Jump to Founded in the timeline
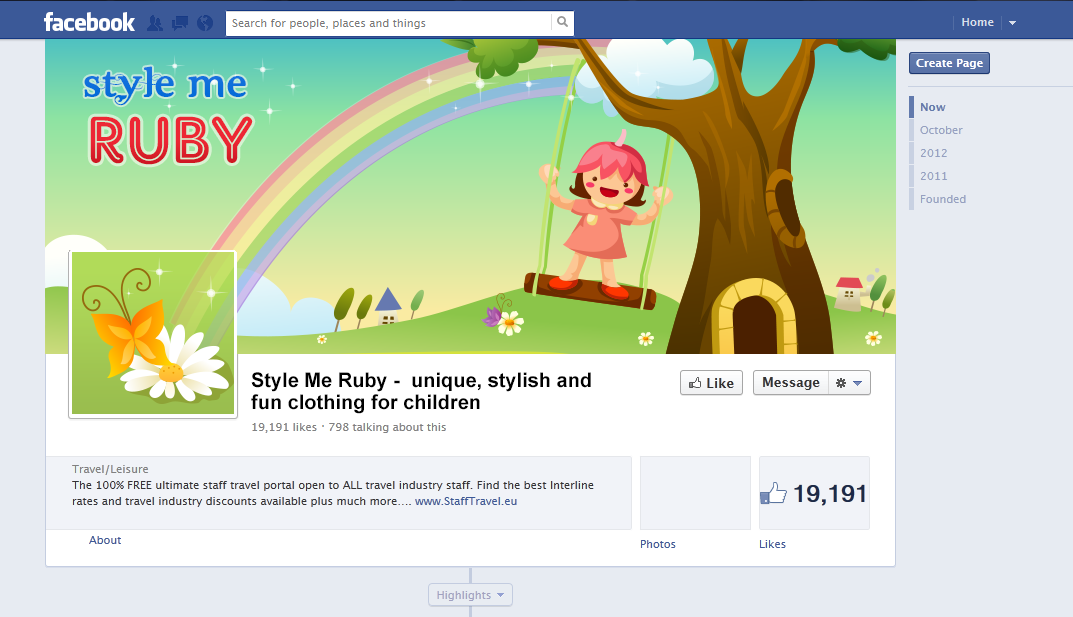The image size is (1073, 617). point(943,199)
